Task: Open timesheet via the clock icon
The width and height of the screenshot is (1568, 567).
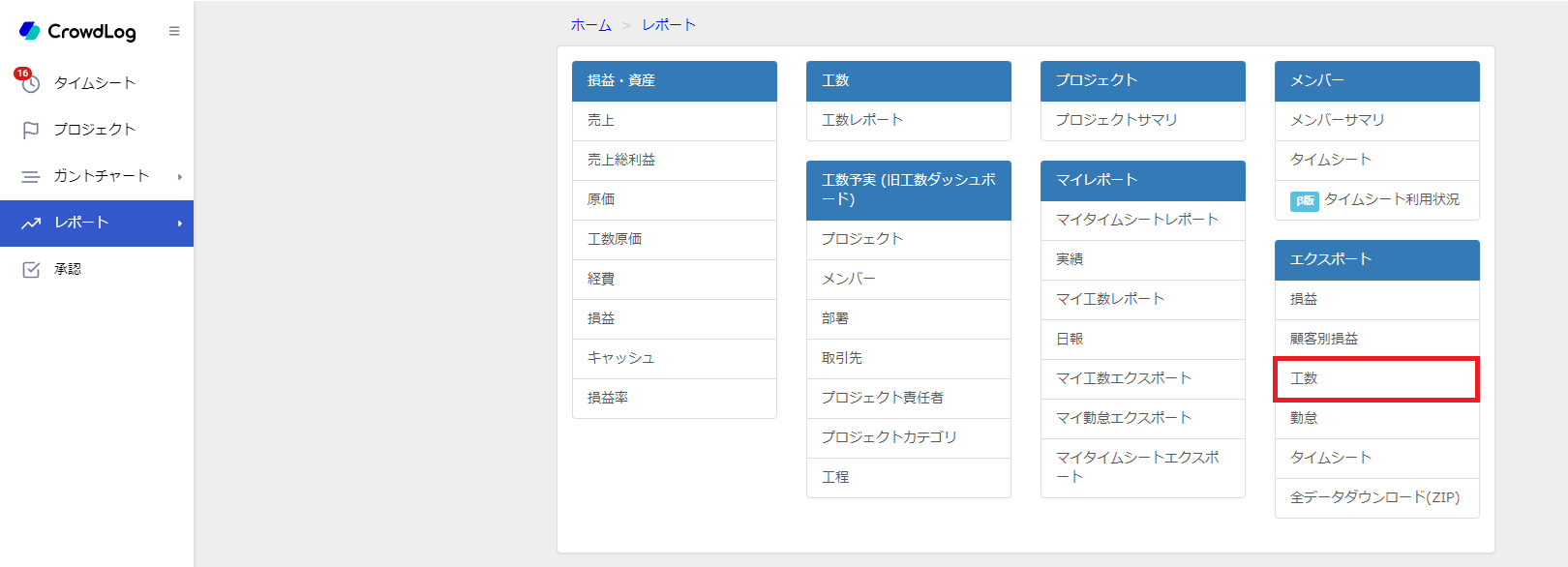Action: [31, 83]
